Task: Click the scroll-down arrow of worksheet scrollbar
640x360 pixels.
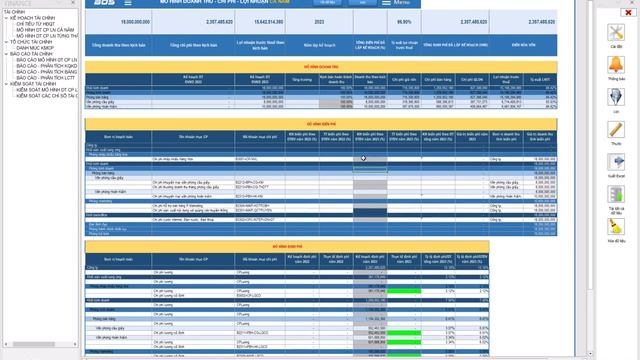Action: pyautogui.click(x=590, y=354)
